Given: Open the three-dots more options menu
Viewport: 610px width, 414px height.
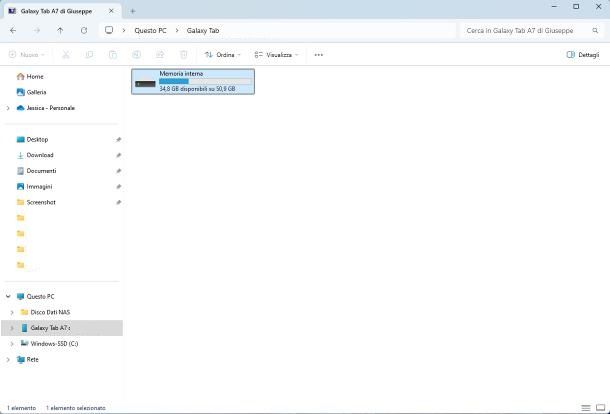Looking at the screenshot, I should 319,55.
